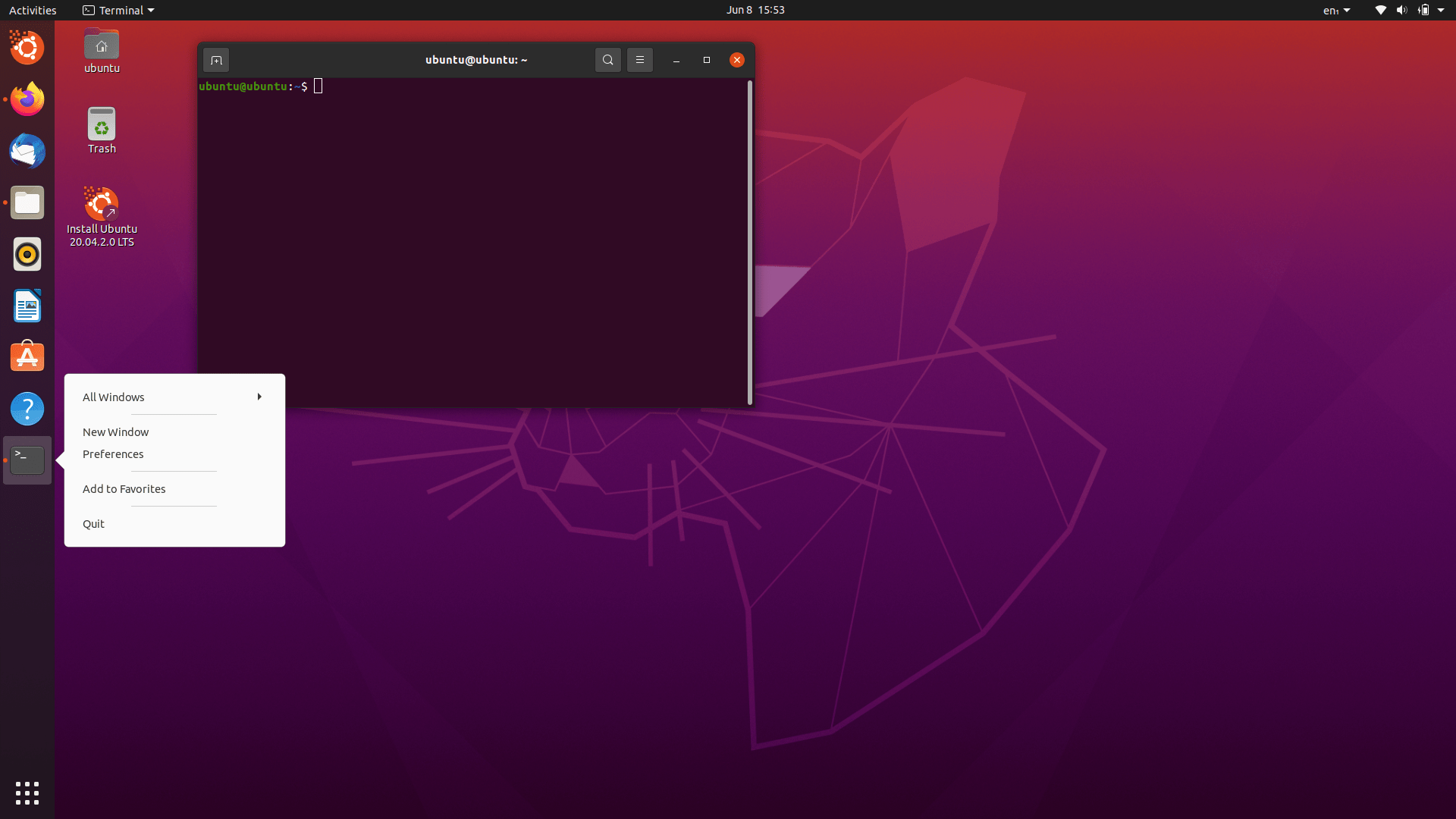The width and height of the screenshot is (1456, 819).
Task: Click the terminal vertical scrollbar
Action: (x=750, y=242)
